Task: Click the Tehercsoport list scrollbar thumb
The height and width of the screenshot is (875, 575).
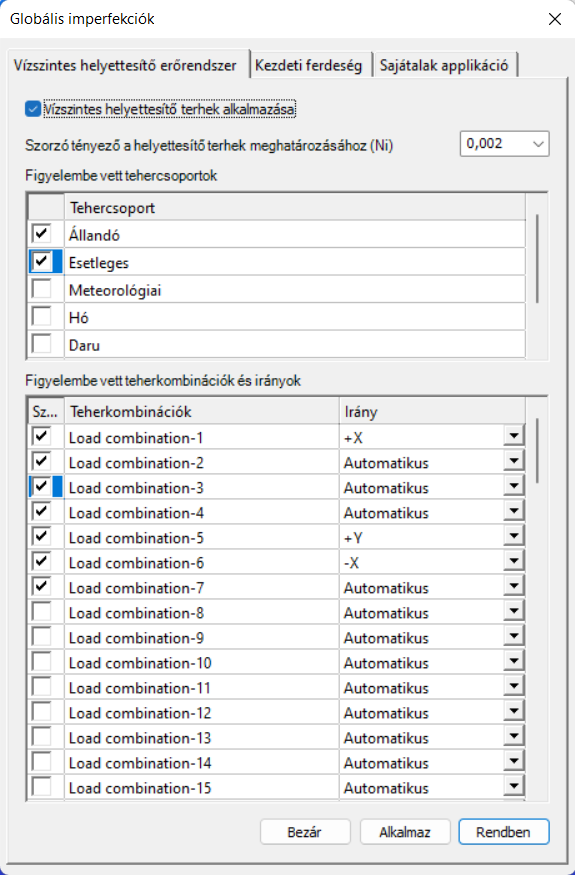Action: (x=537, y=259)
